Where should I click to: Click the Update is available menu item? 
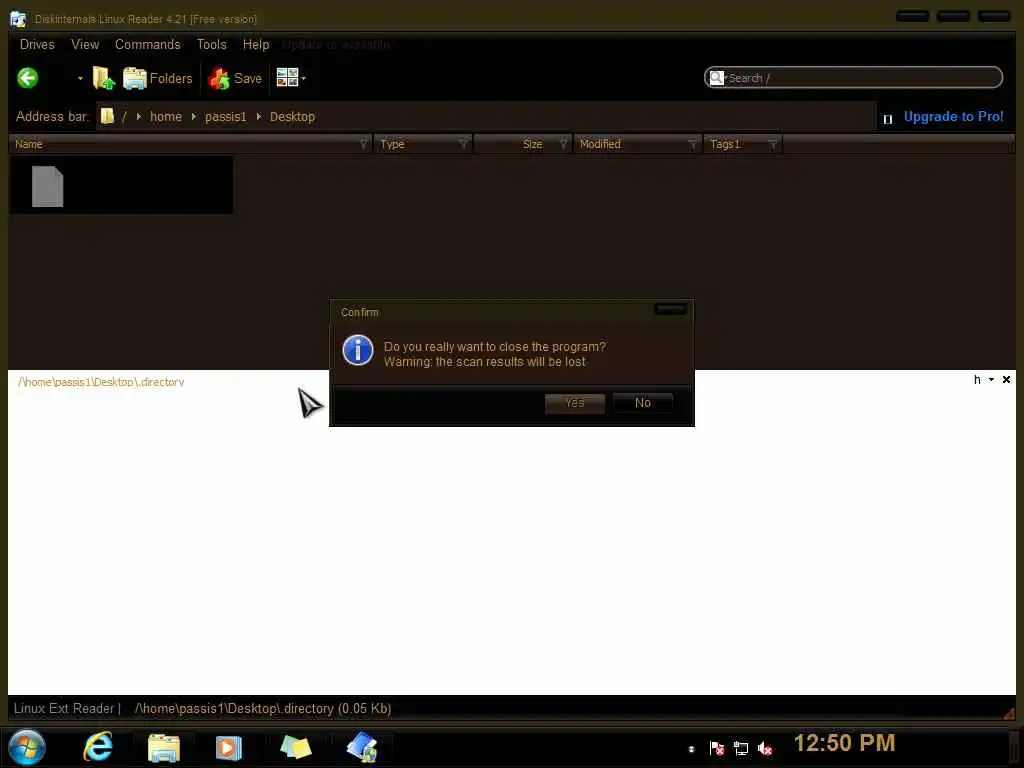[x=336, y=44]
